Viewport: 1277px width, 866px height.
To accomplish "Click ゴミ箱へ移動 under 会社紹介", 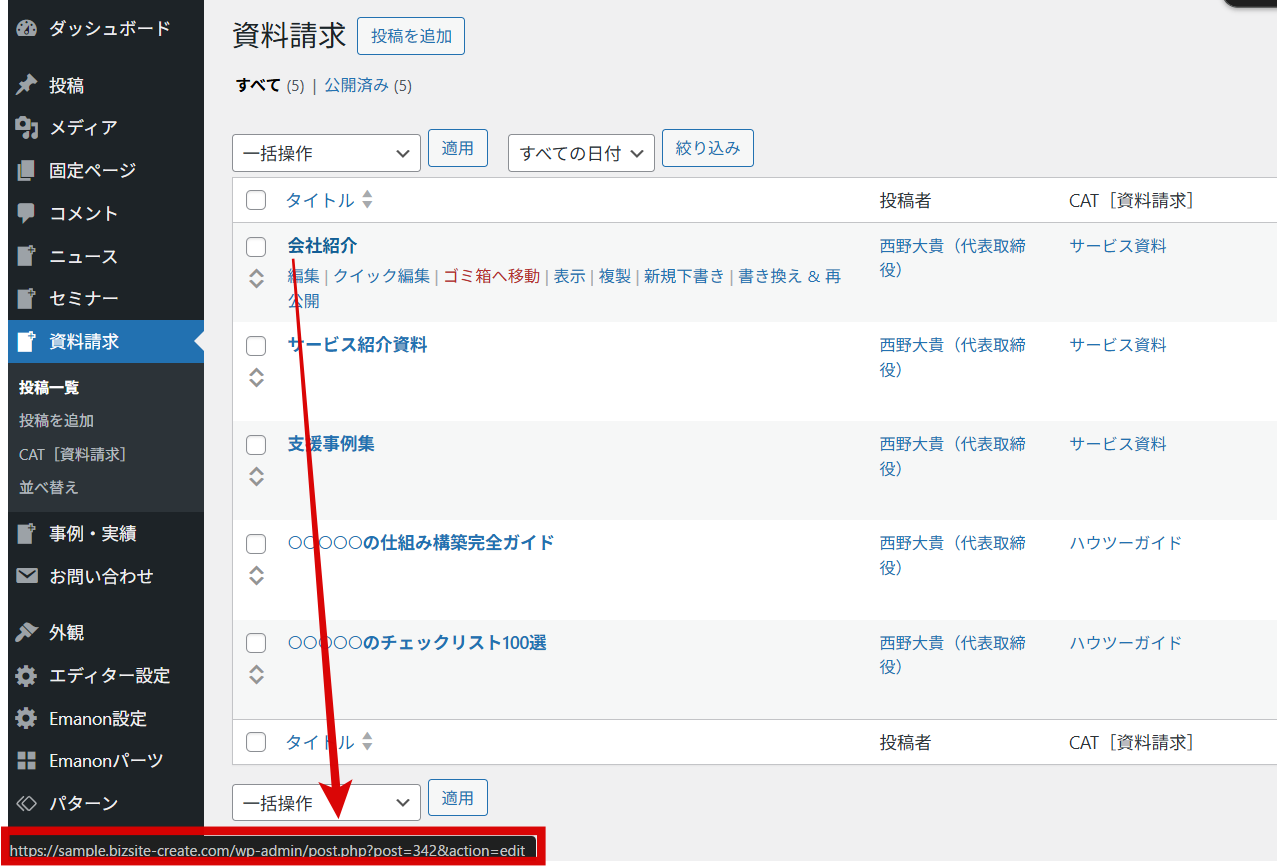I will click(x=491, y=276).
